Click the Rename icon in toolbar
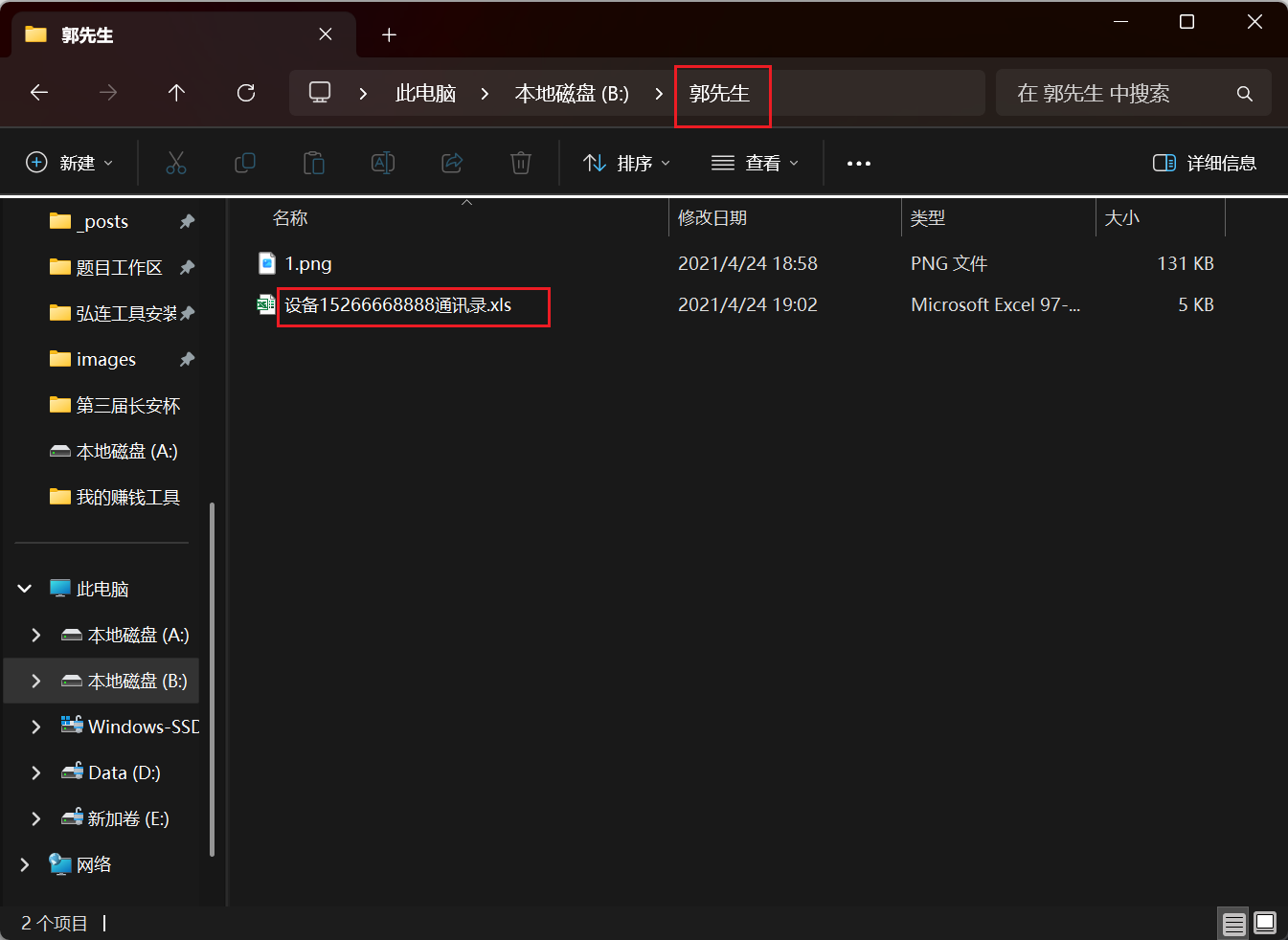This screenshot has width=1288, height=940. (383, 163)
